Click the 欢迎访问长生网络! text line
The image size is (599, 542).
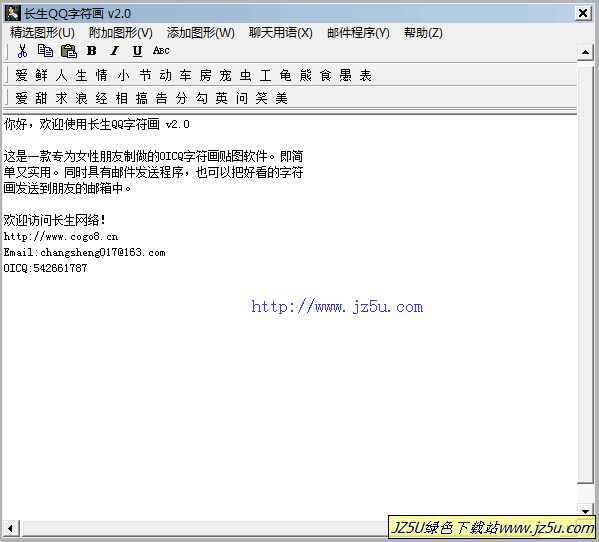point(54,220)
